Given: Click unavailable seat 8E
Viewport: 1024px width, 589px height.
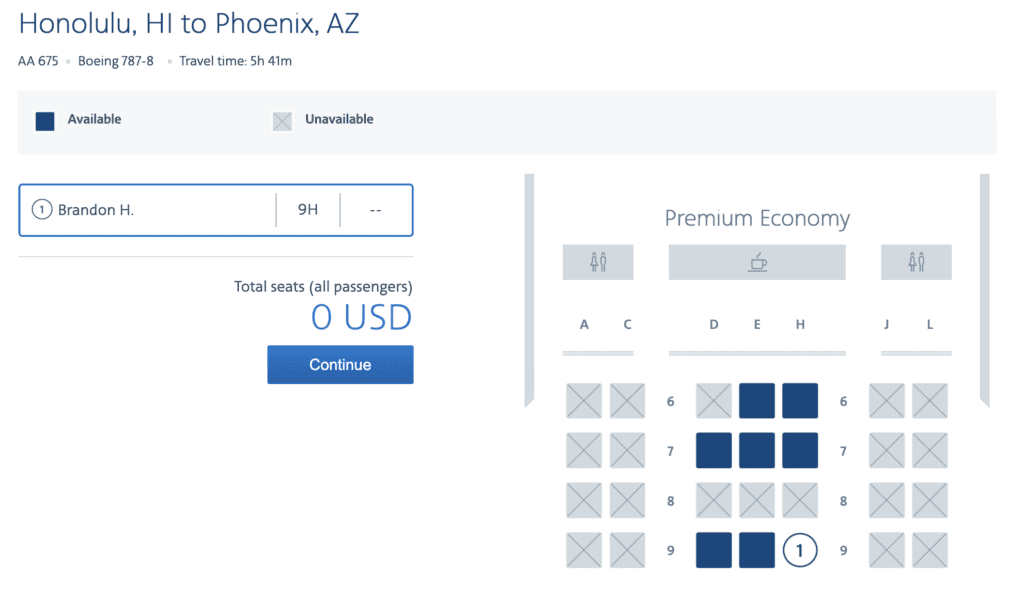Looking at the screenshot, I should 757,500.
